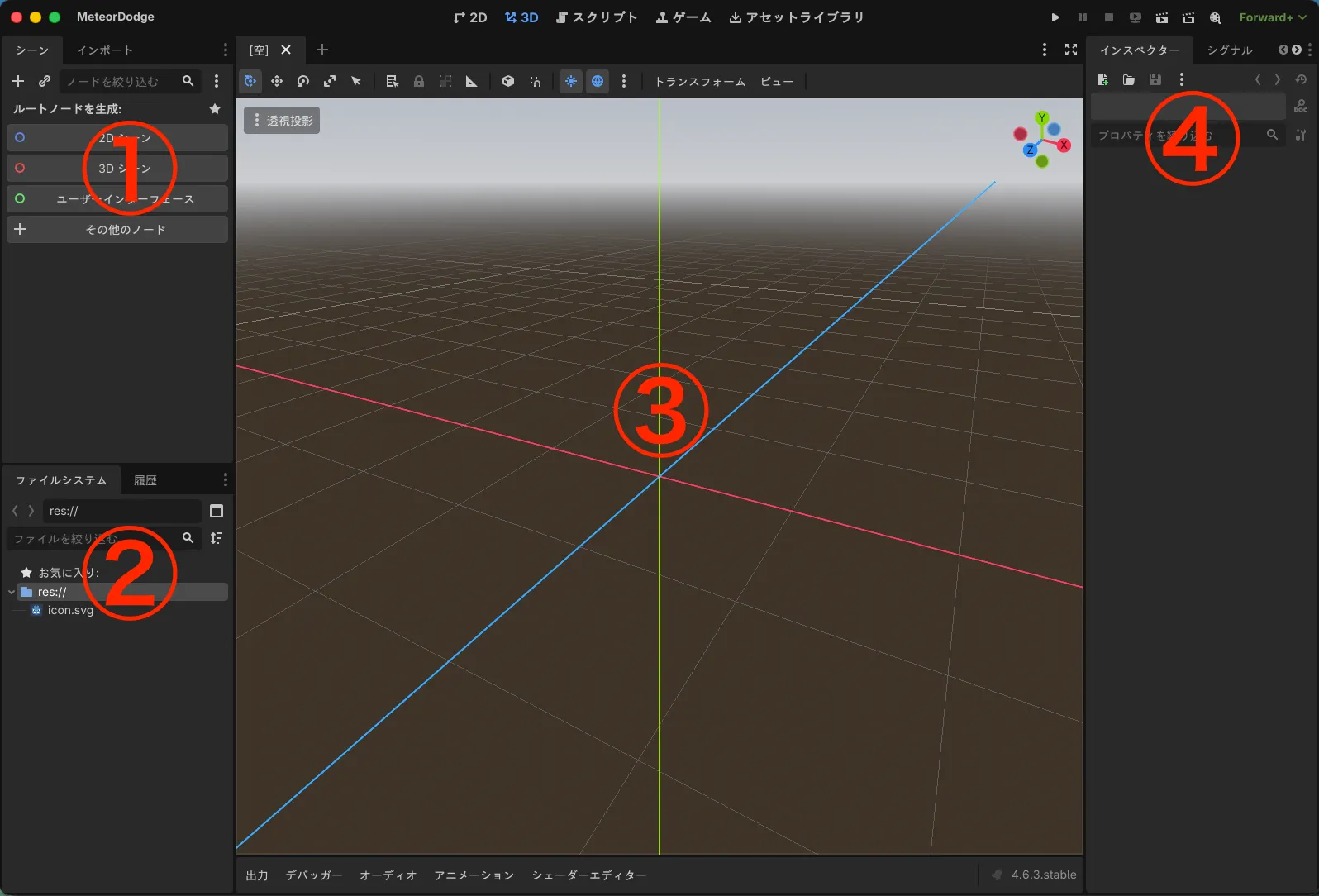Viewport: 1319px width, 896px height.
Task: Click the list select tool icon
Action: (x=393, y=81)
